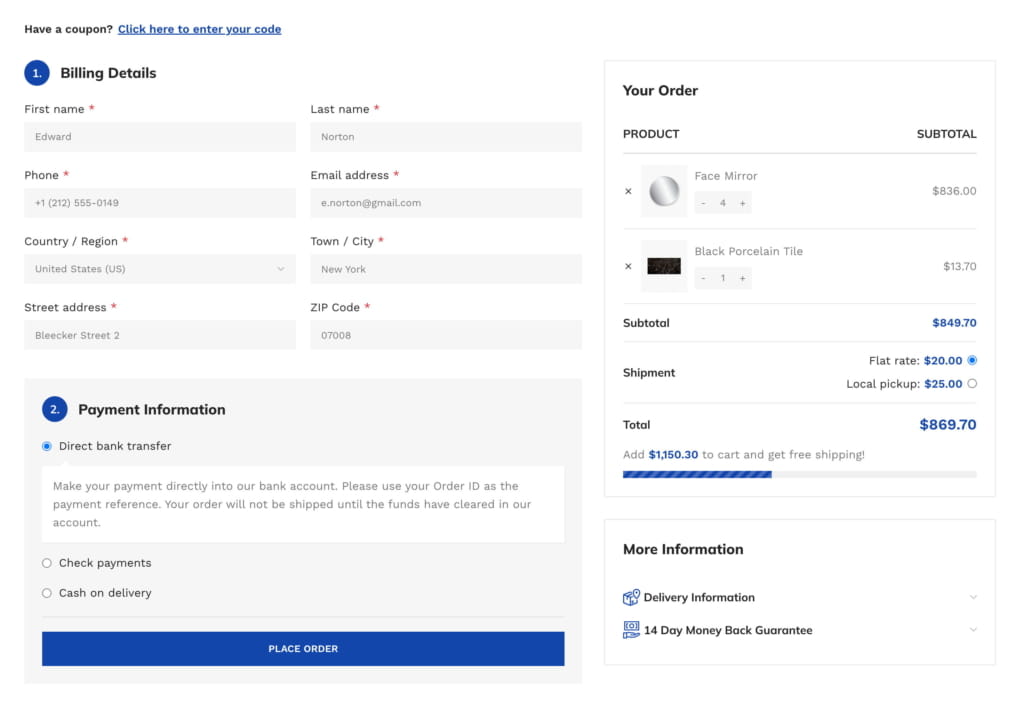Open the coupon code entry link
The image size is (1024, 711).
tap(199, 29)
